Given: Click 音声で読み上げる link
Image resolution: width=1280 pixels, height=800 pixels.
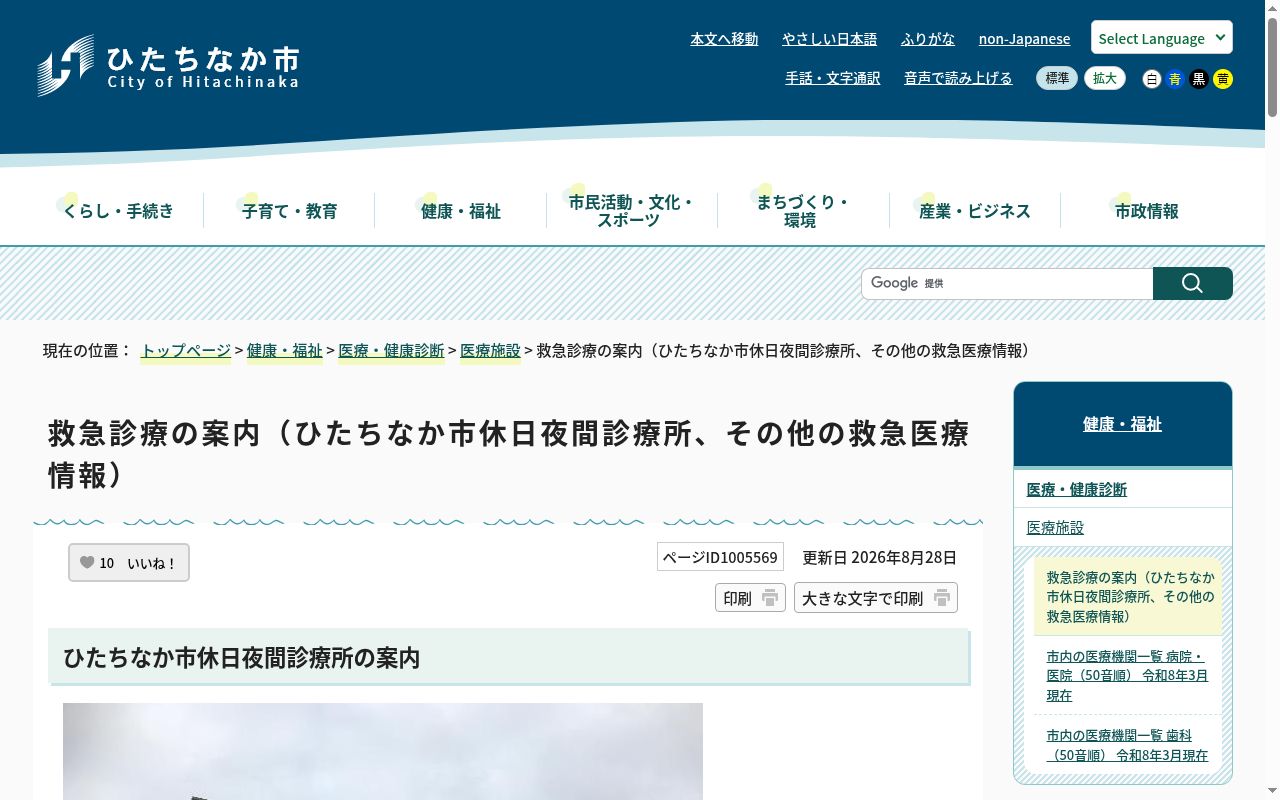Looking at the screenshot, I should point(958,78).
